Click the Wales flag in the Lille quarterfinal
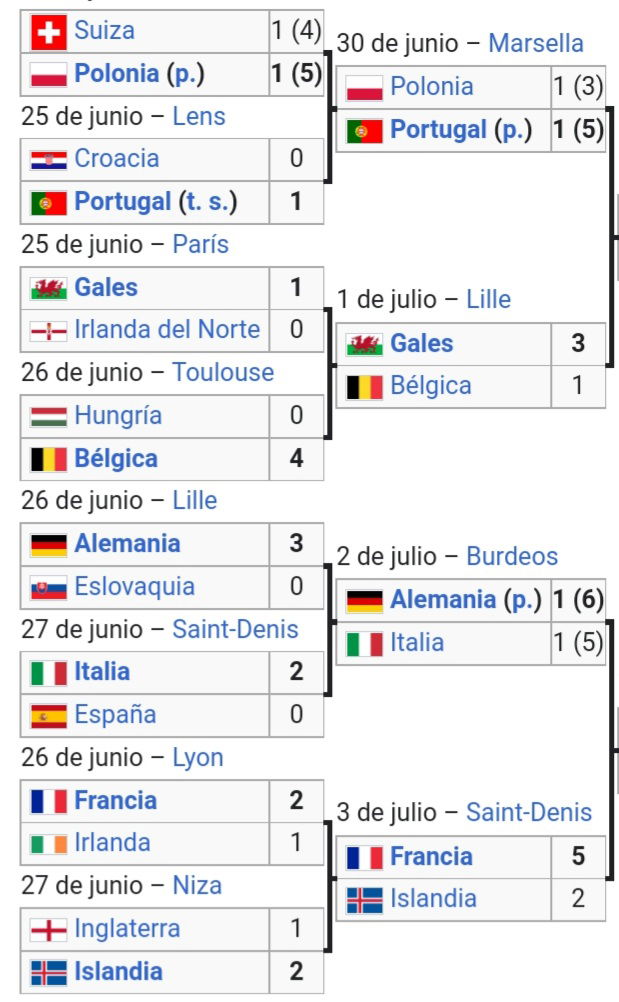 (x=364, y=344)
